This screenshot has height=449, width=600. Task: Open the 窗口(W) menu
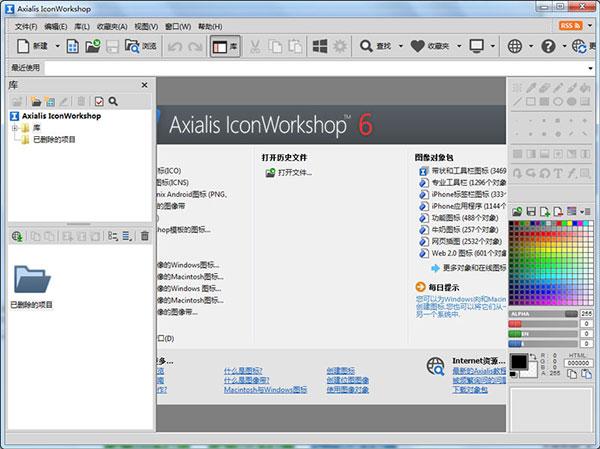pos(178,26)
